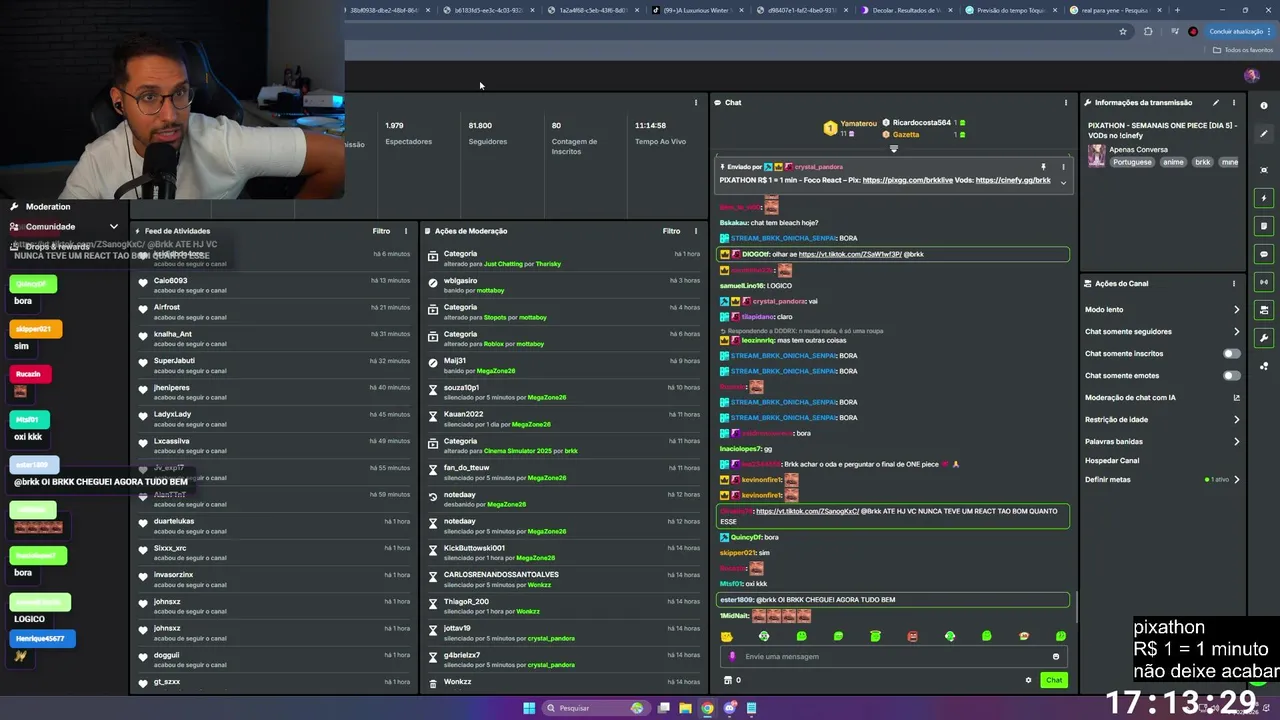The width and height of the screenshot is (1280, 720).
Task: Open stats panel three-dot menu
Action: 696,102
